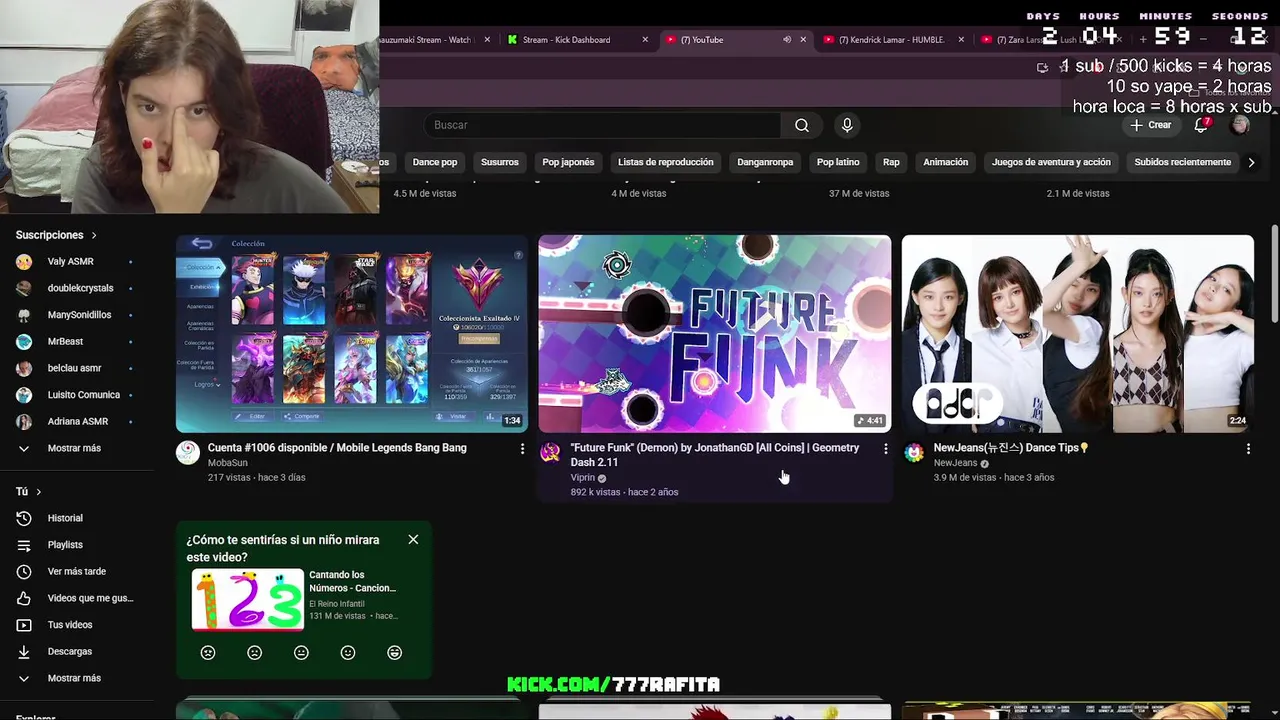
Task: Open the notifications bell
Action: pos(1201,125)
